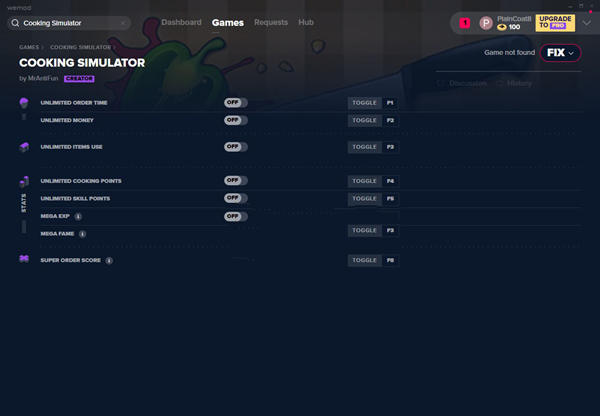
Task: Click the purple player category icon
Action: 24,103
